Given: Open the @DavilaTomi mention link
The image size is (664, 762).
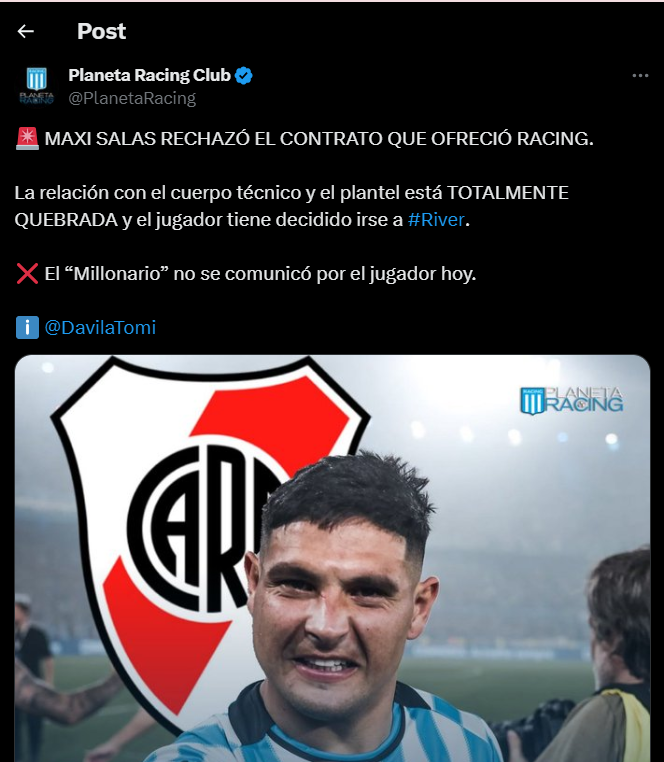Looking at the screenshot, I should 100,328.
